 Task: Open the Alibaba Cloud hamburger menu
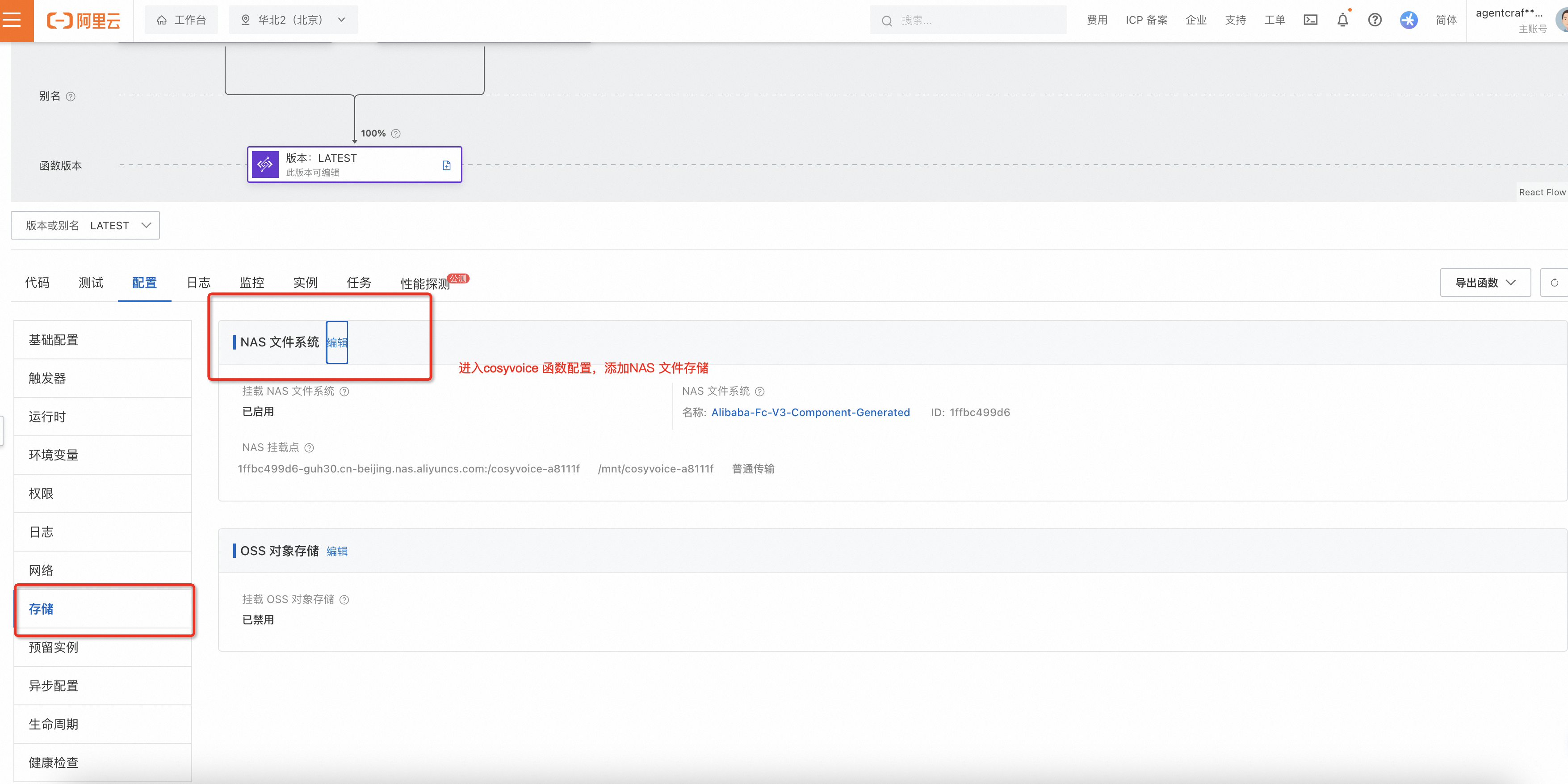(12, 20)
